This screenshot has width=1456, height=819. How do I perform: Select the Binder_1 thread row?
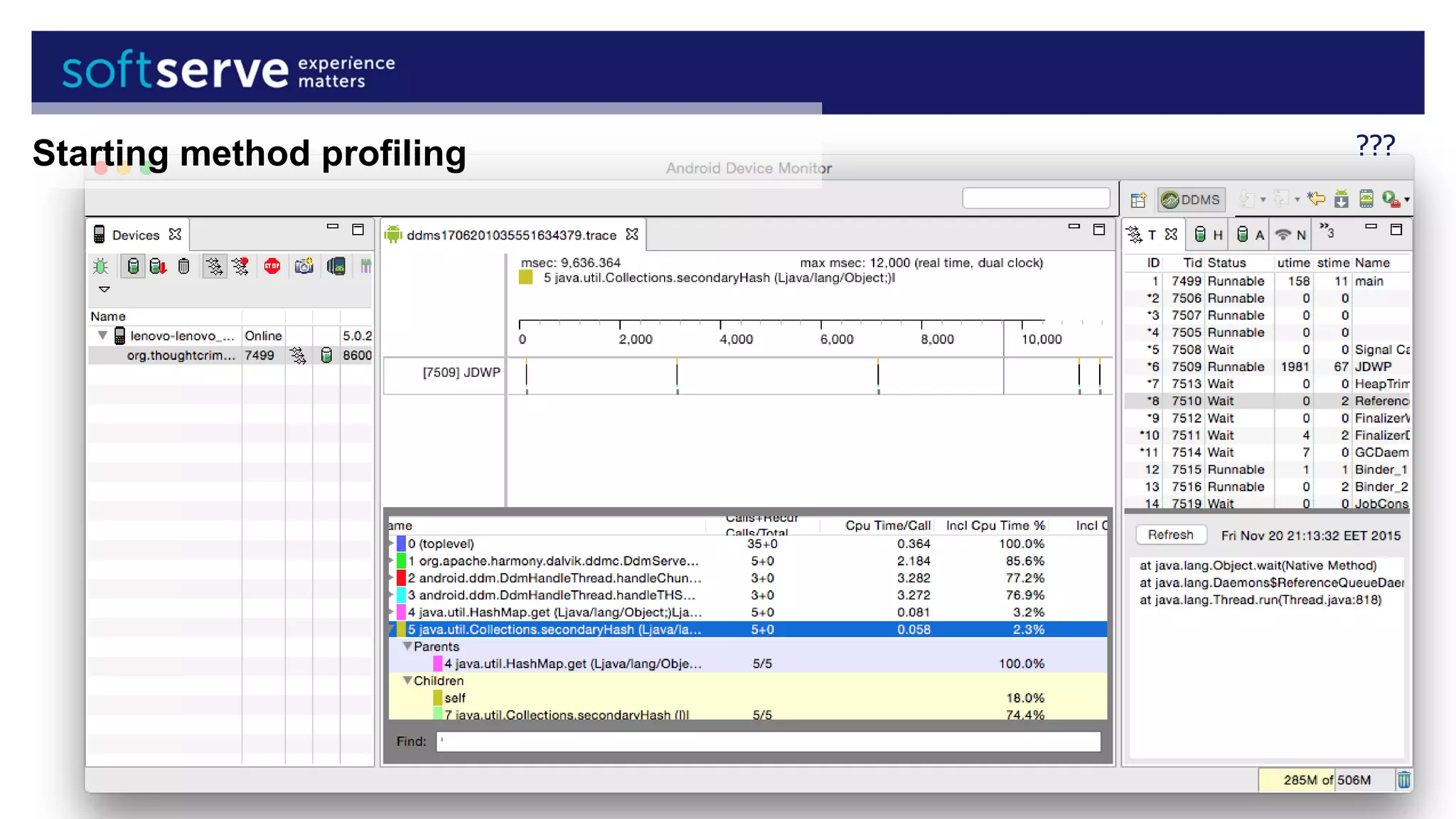point(1268,470)
